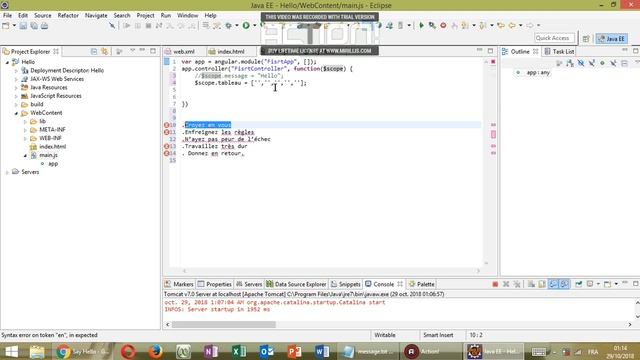
Task: Open dropdown next to the Run button
Action: (254, 26)
